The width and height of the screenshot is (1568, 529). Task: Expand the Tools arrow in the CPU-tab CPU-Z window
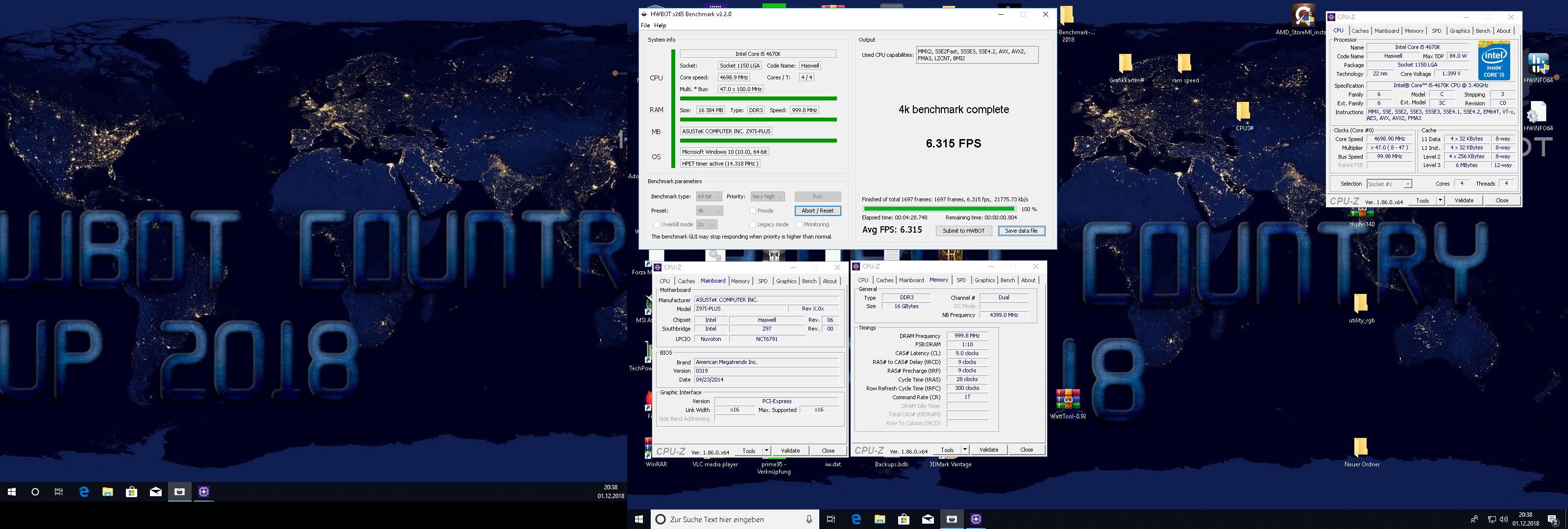[1440, 200]
